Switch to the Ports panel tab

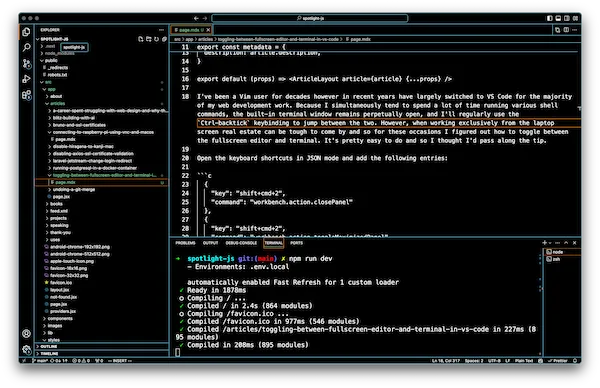click(296, 243)
